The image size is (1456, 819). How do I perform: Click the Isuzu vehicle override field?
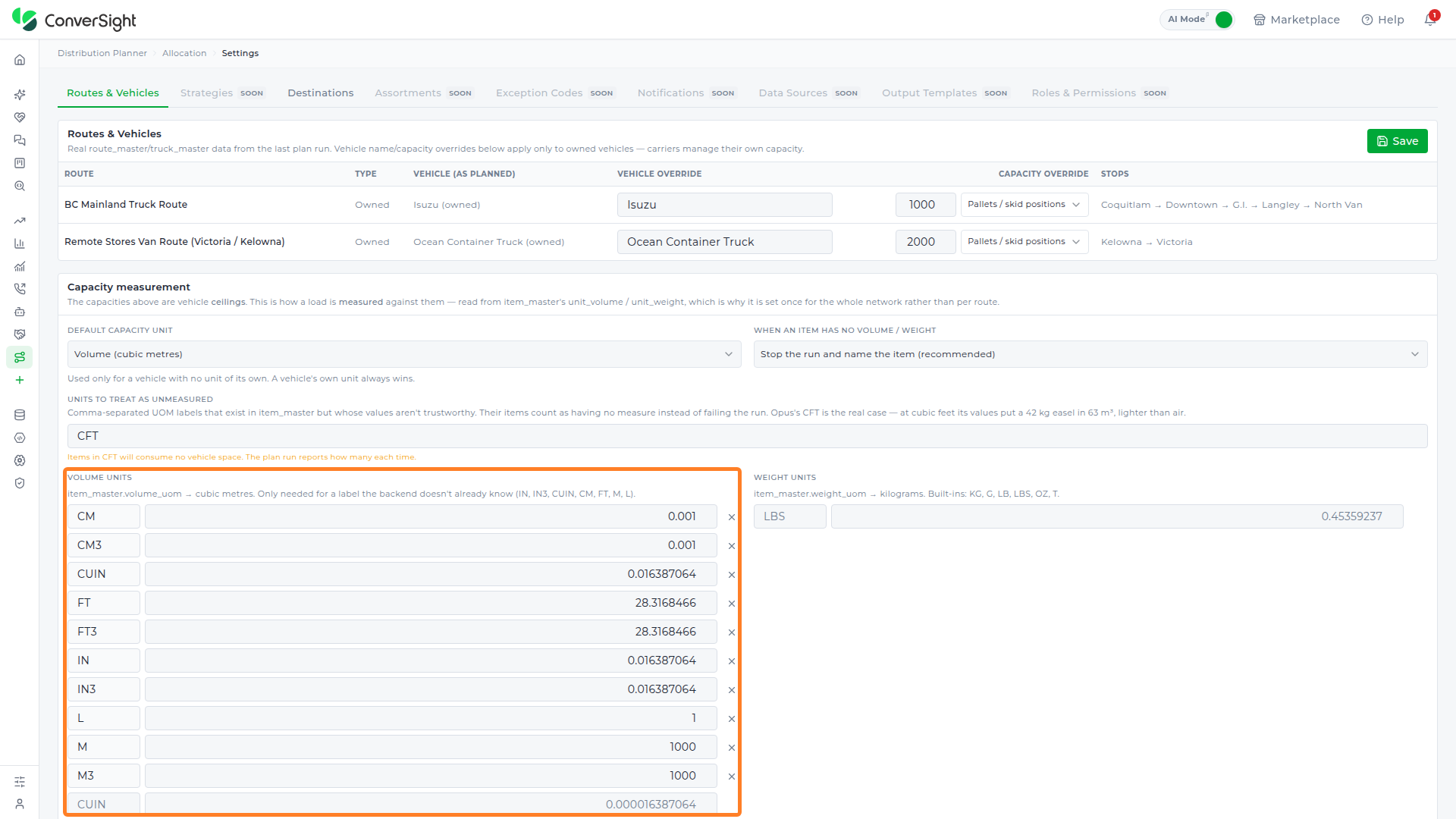pyautogui.click(x=724, y=205)
